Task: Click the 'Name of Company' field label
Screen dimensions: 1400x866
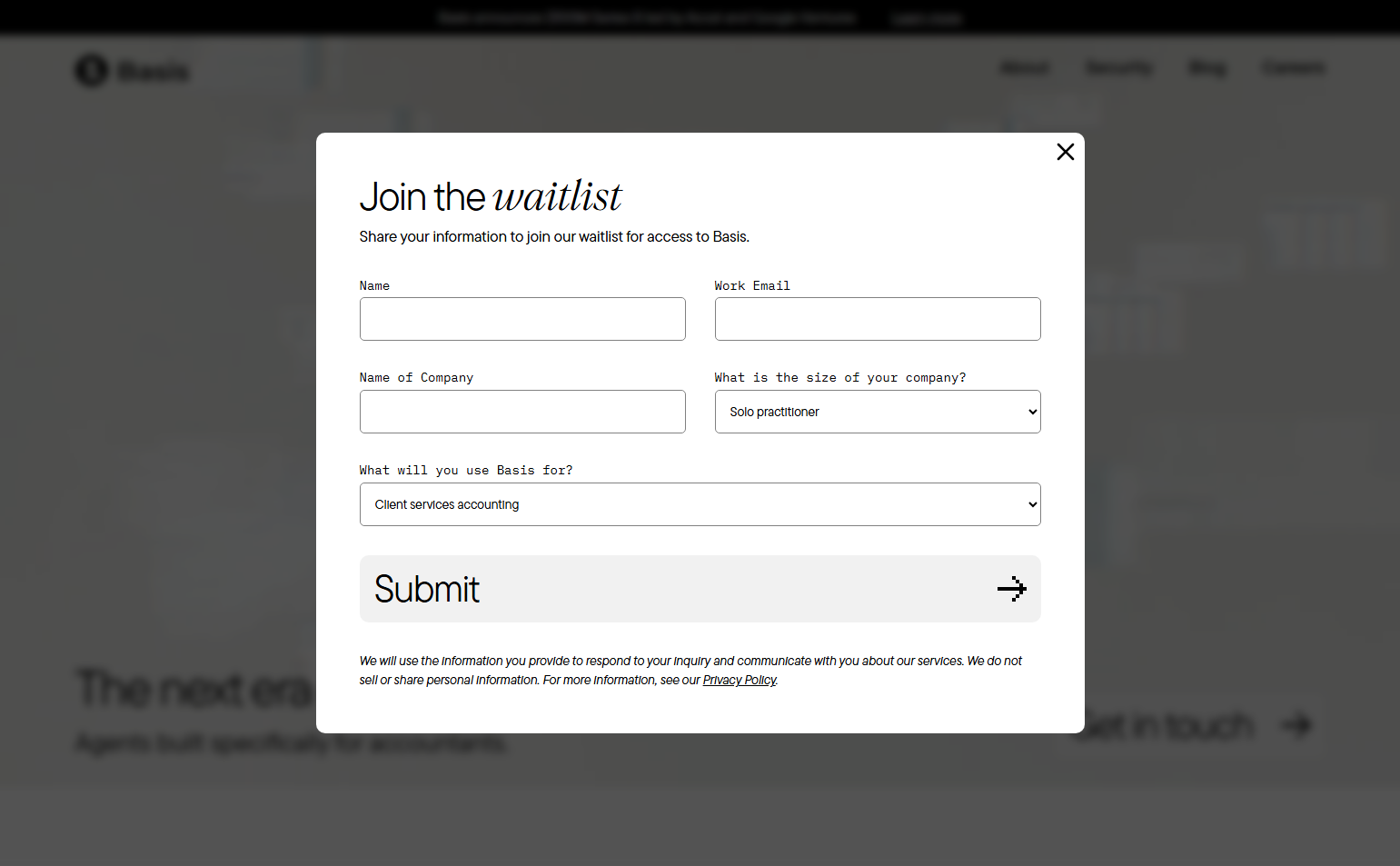Action: pos(416,377)
